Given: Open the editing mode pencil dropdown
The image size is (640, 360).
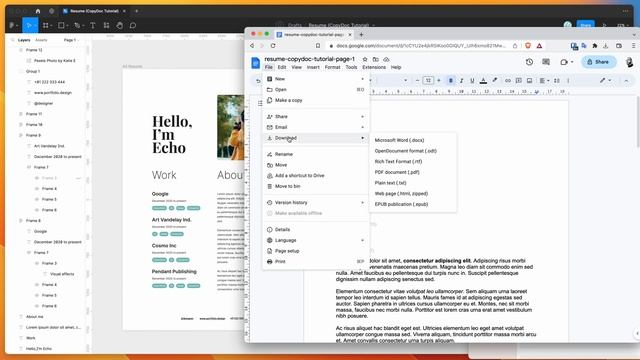Looking at the screenshot, I should coord(605,80).
